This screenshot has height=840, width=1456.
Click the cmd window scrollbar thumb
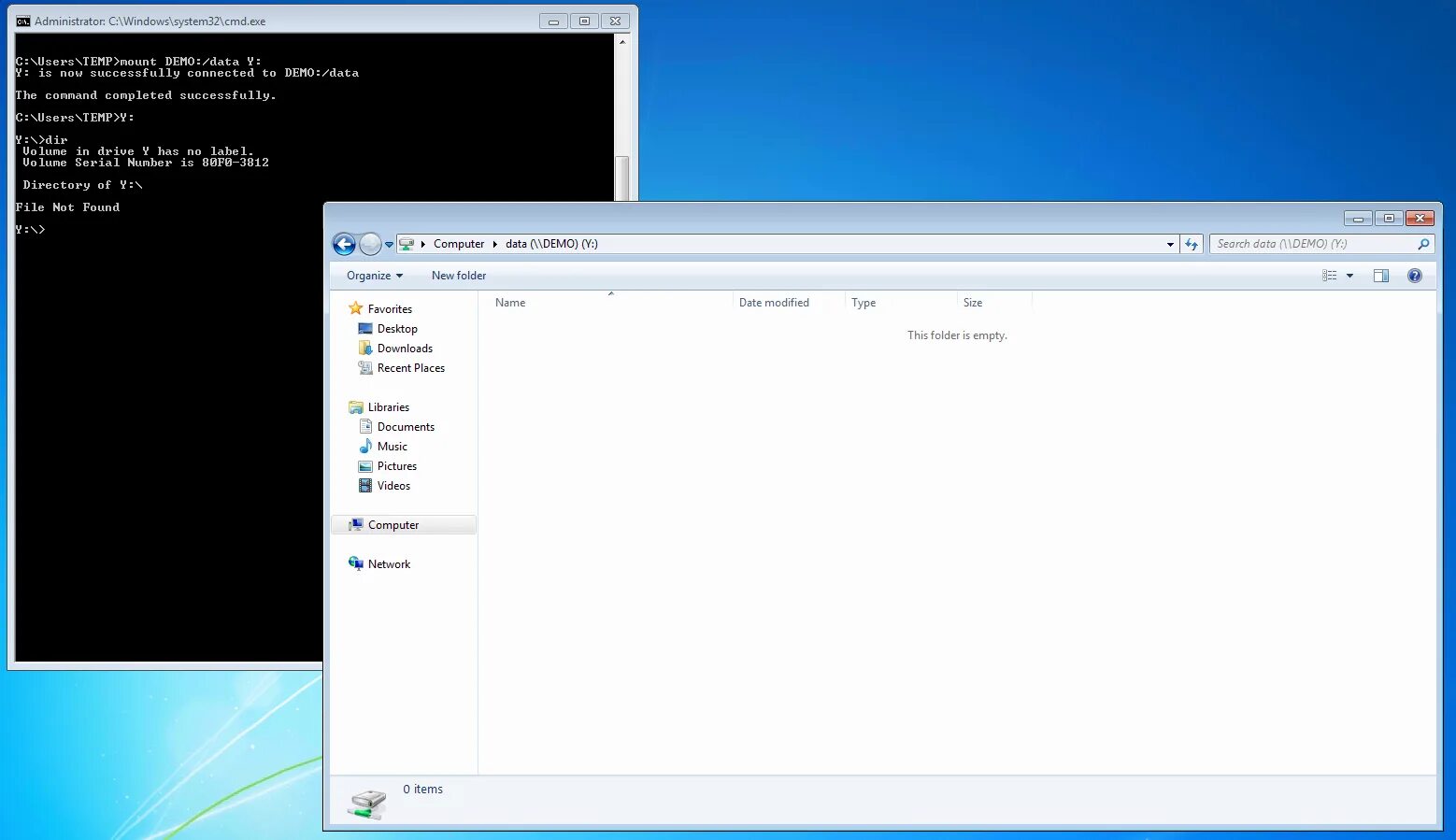pyautogui.click(x=622, y=178)
